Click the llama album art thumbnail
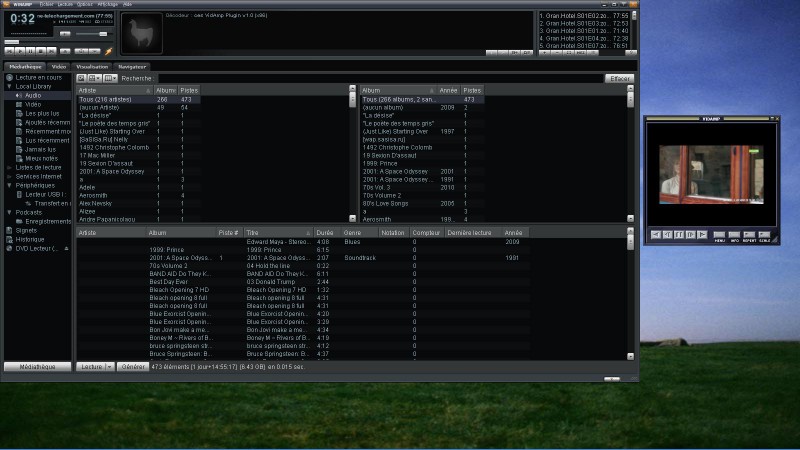 (142, 33)
